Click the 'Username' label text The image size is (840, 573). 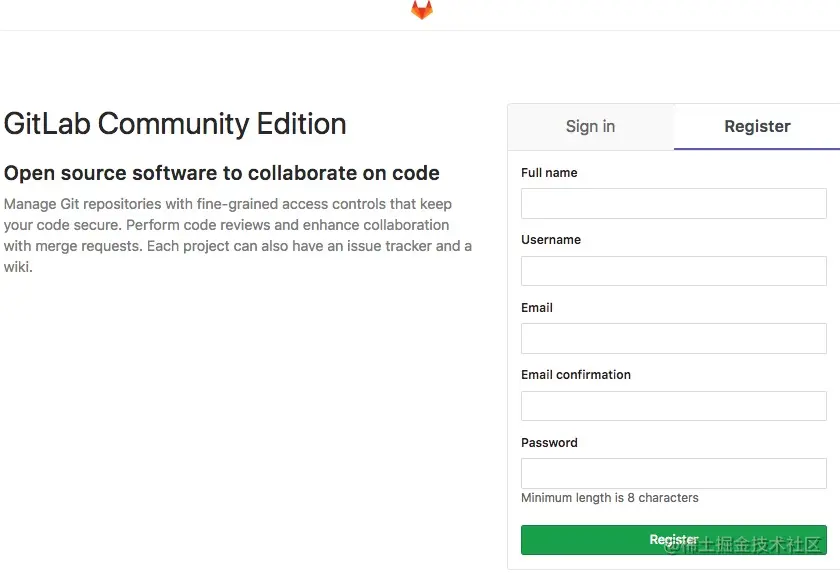[551, 240]
